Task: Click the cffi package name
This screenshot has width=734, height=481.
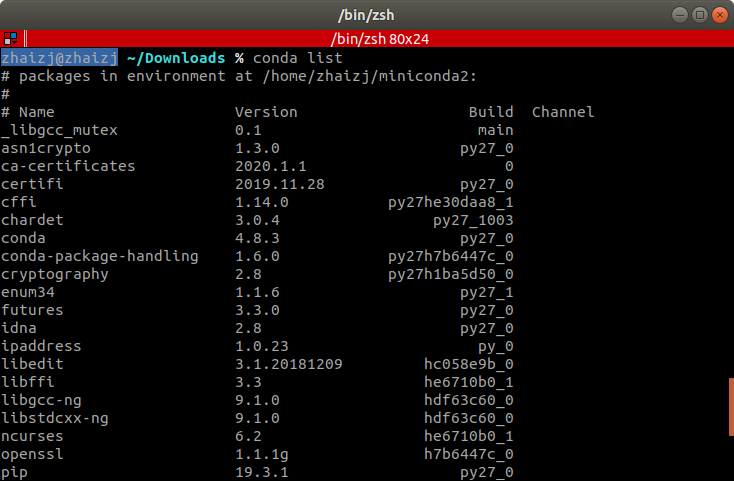Action: tap(19, 202)
